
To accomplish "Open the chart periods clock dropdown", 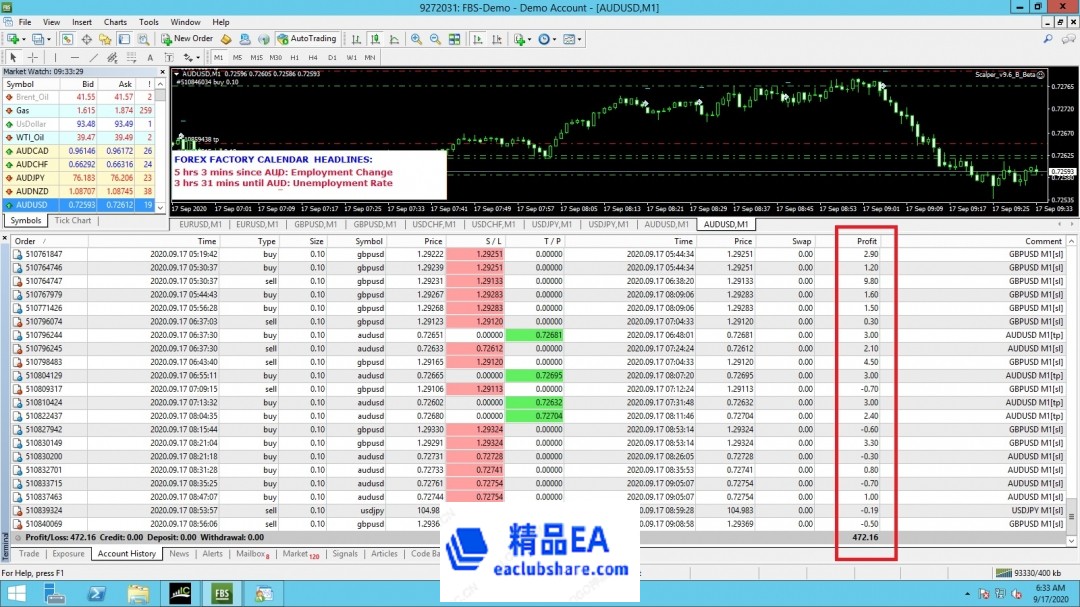I will tap(546, 39).
